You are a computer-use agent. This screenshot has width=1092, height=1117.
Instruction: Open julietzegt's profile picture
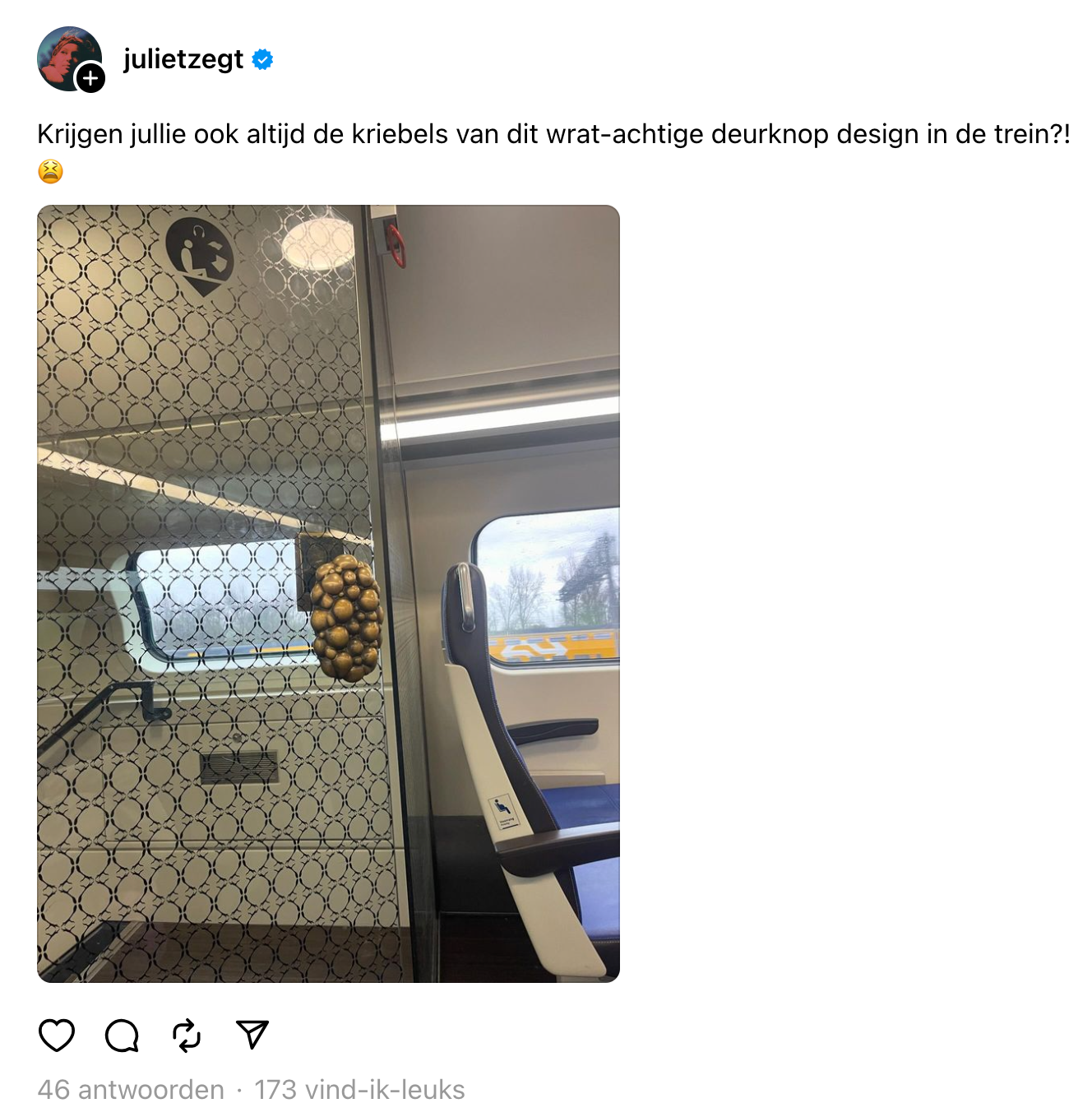point(70,58)
